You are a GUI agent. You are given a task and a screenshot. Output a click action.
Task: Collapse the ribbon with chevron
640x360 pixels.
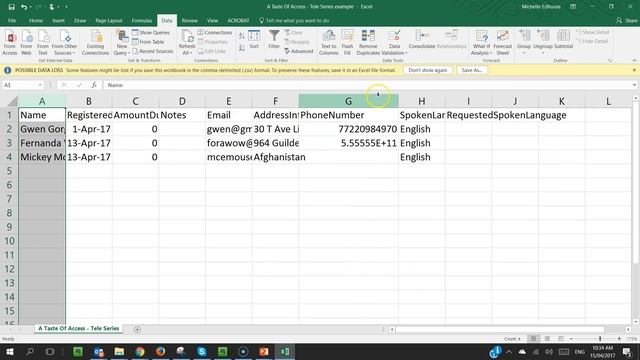pos(634,60)
